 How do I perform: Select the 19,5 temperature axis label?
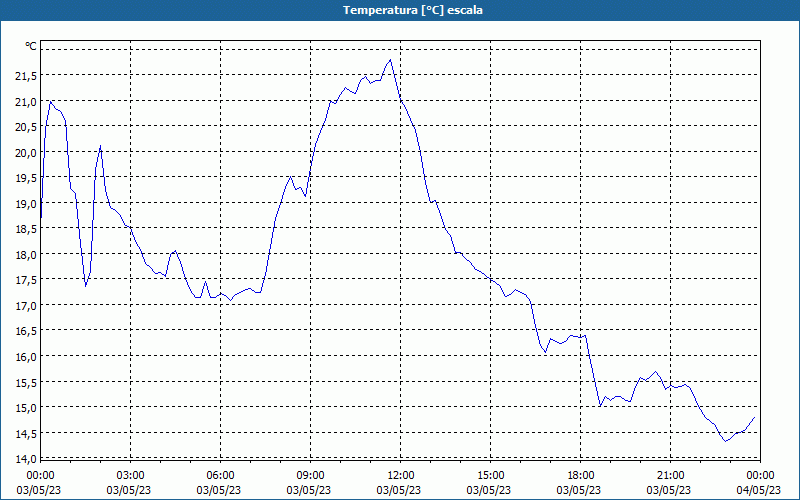click(x=26, y=179)
